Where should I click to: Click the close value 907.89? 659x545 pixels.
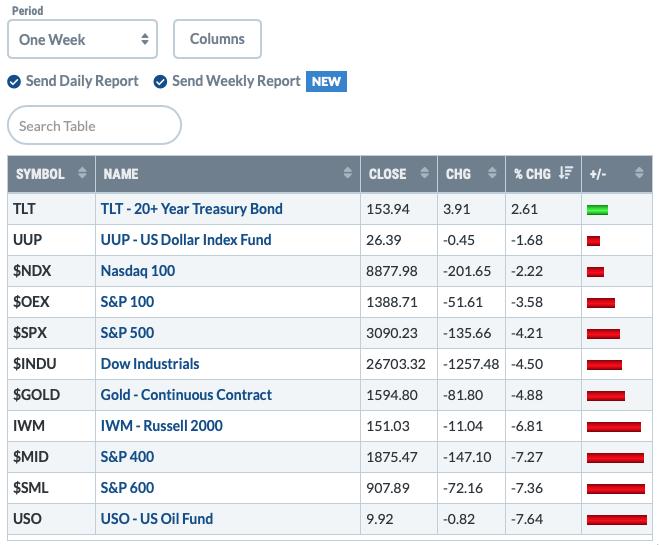[387, 489]
